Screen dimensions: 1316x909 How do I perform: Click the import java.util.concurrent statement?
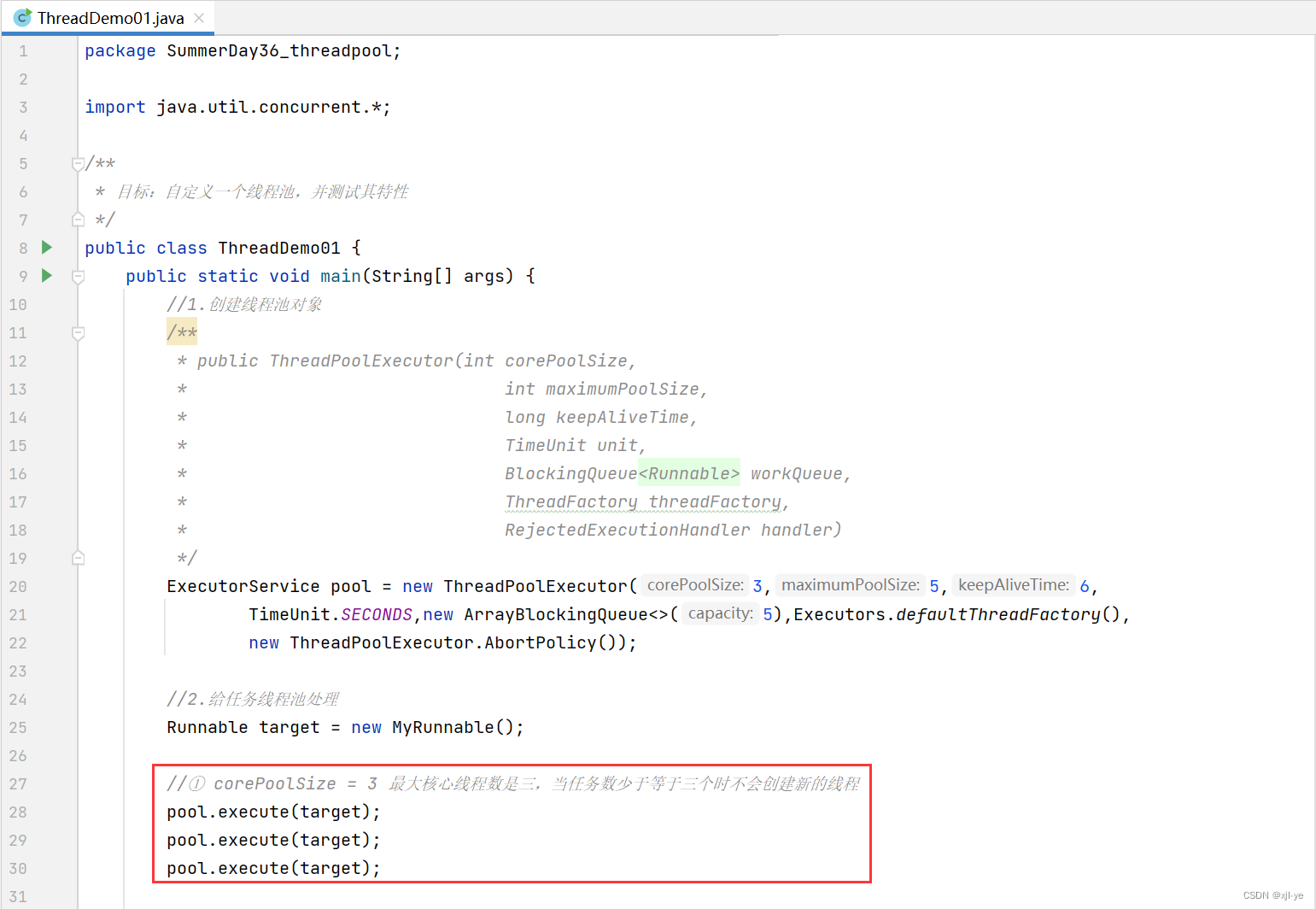click(x=237, y=108)
